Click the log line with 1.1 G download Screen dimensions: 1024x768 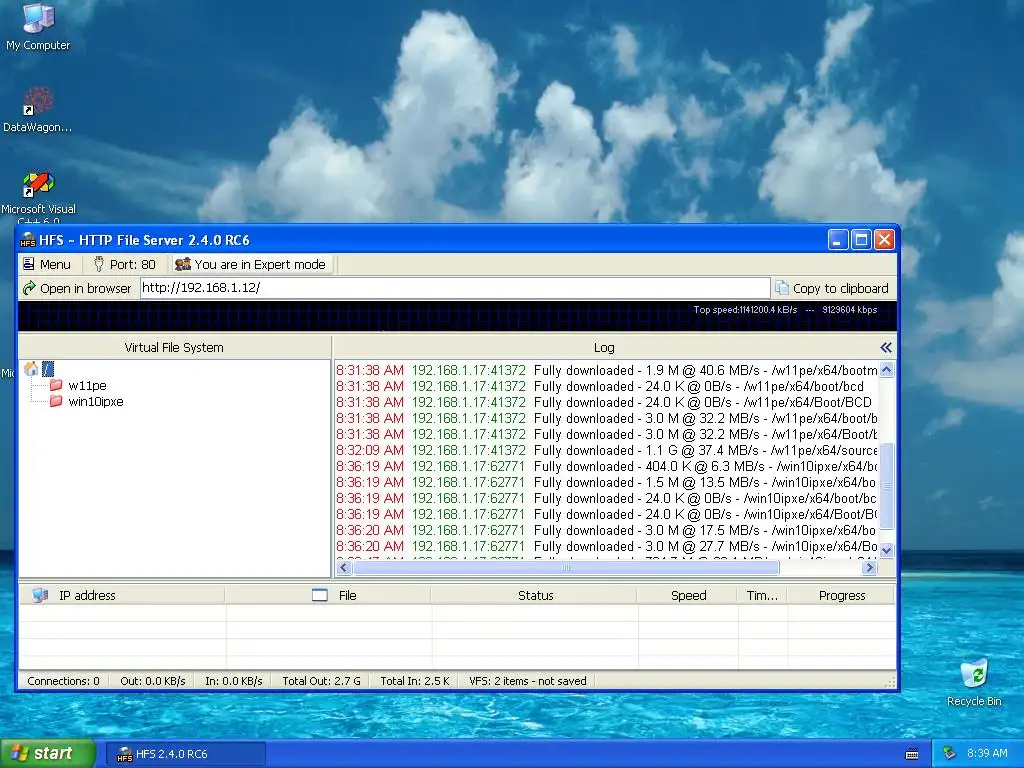pos(607,450)
